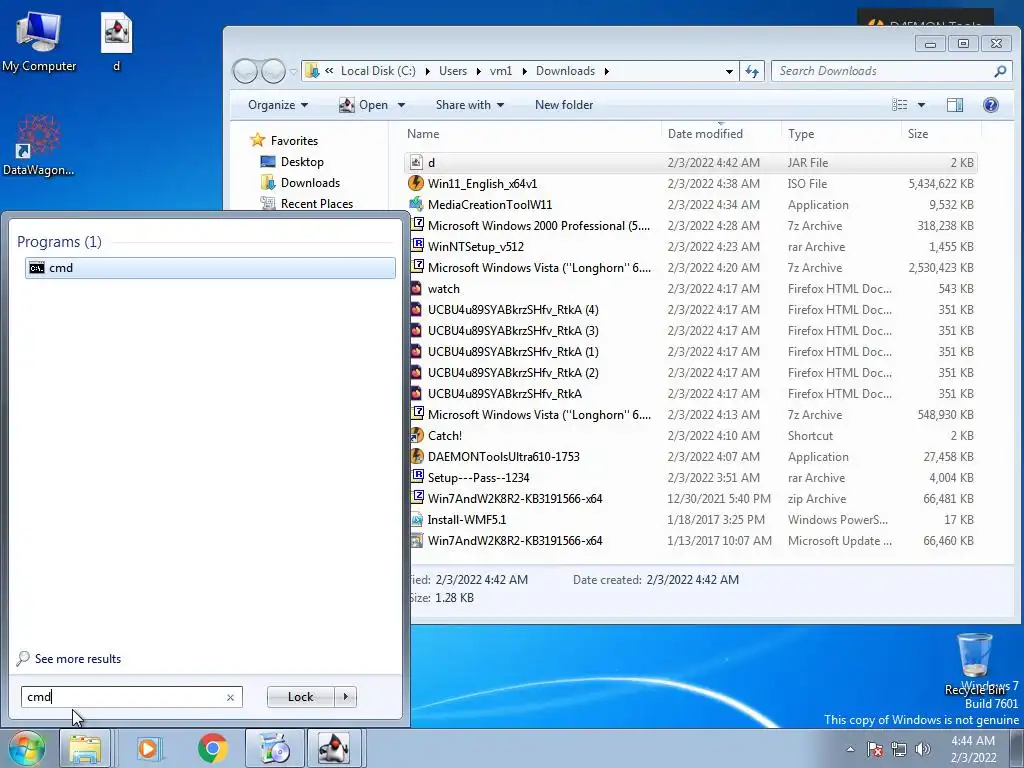Click See more results link

point(78,659)
